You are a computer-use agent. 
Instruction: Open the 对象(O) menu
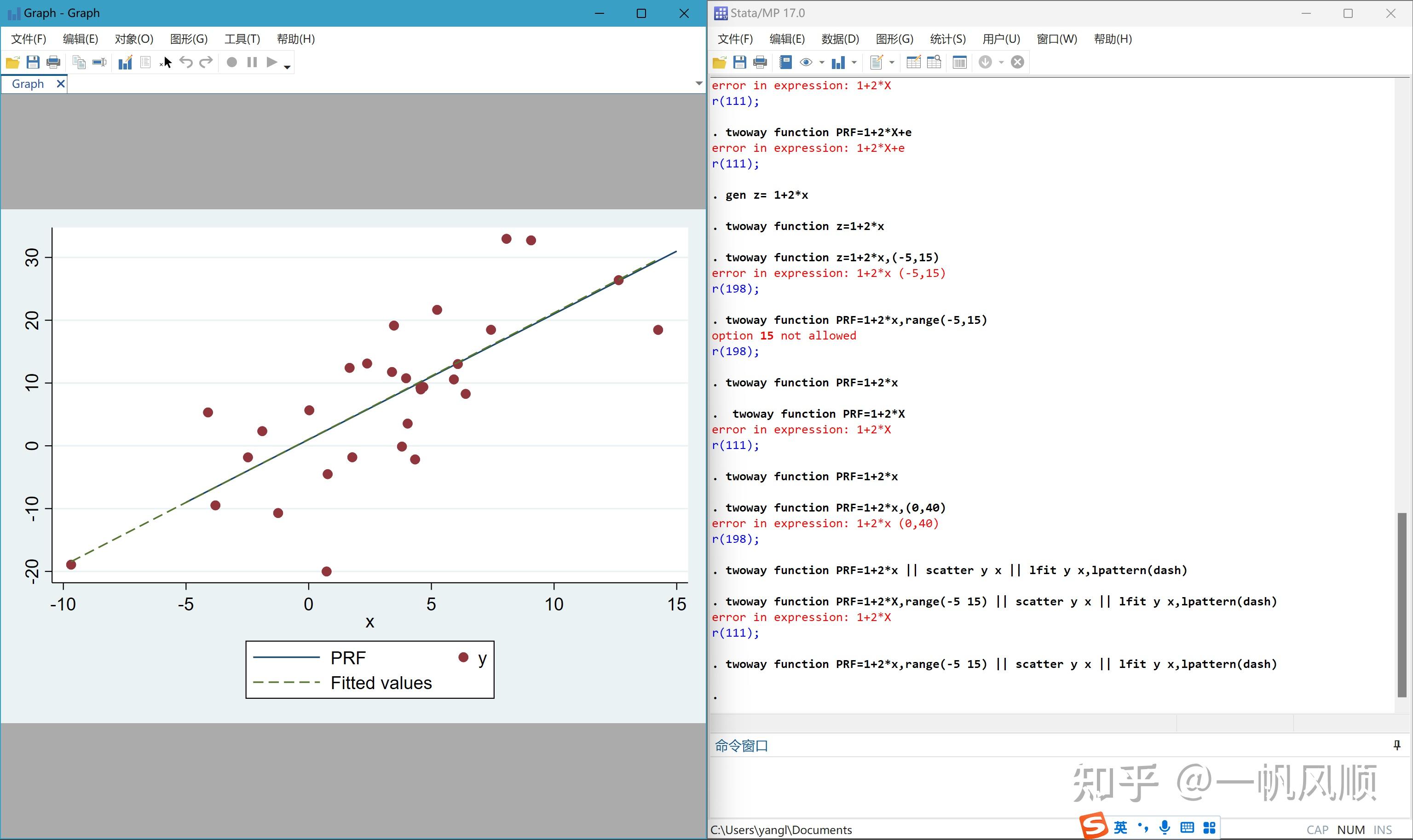click(134, 39)
